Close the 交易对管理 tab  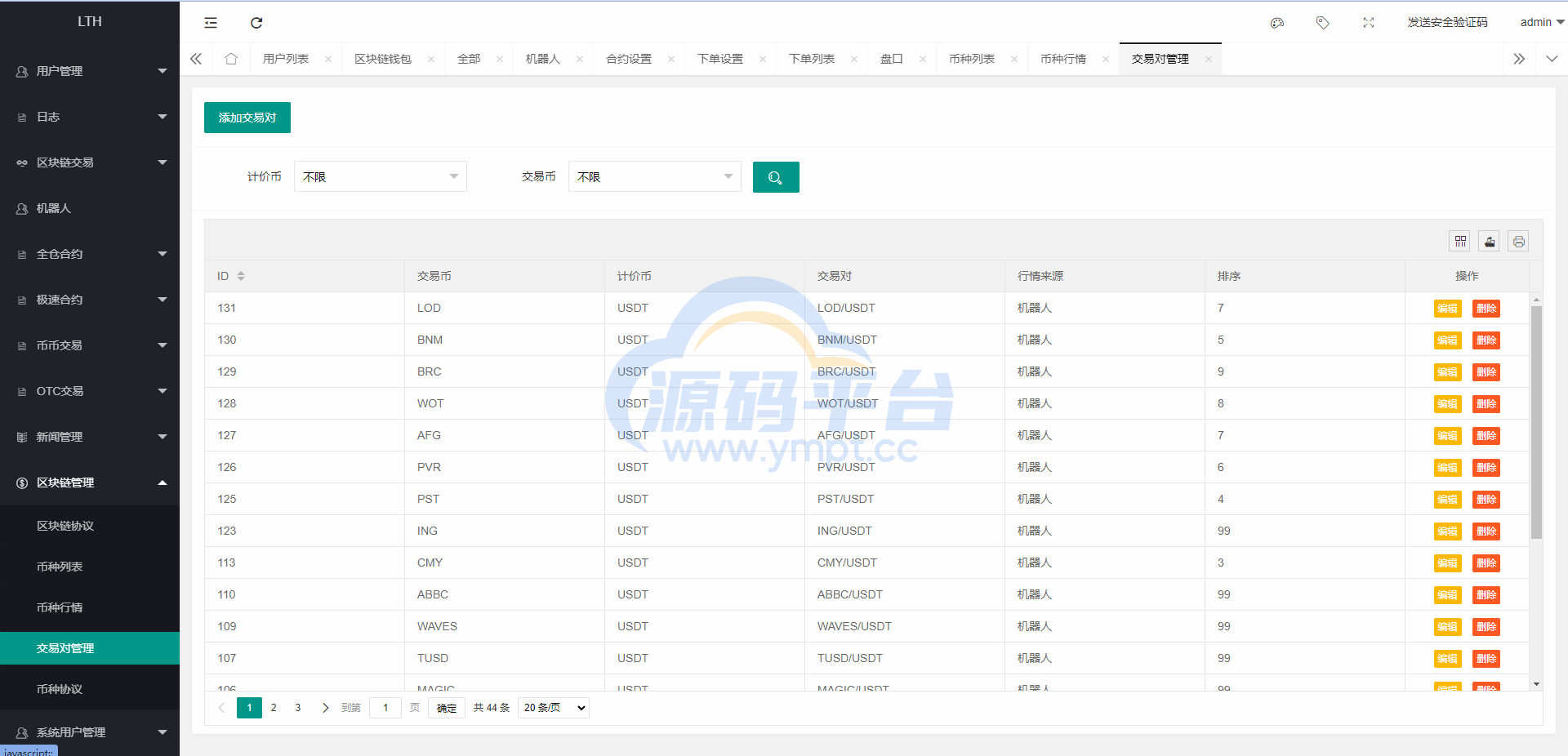[x=1209, y=59]
